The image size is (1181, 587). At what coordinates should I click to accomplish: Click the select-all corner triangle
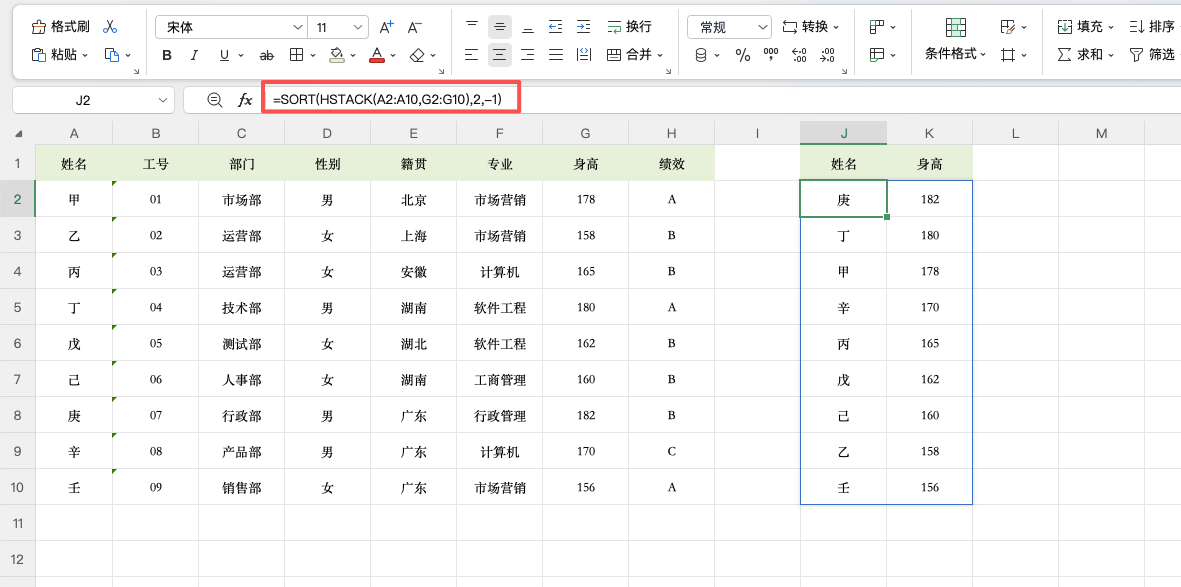coord(18,134)
